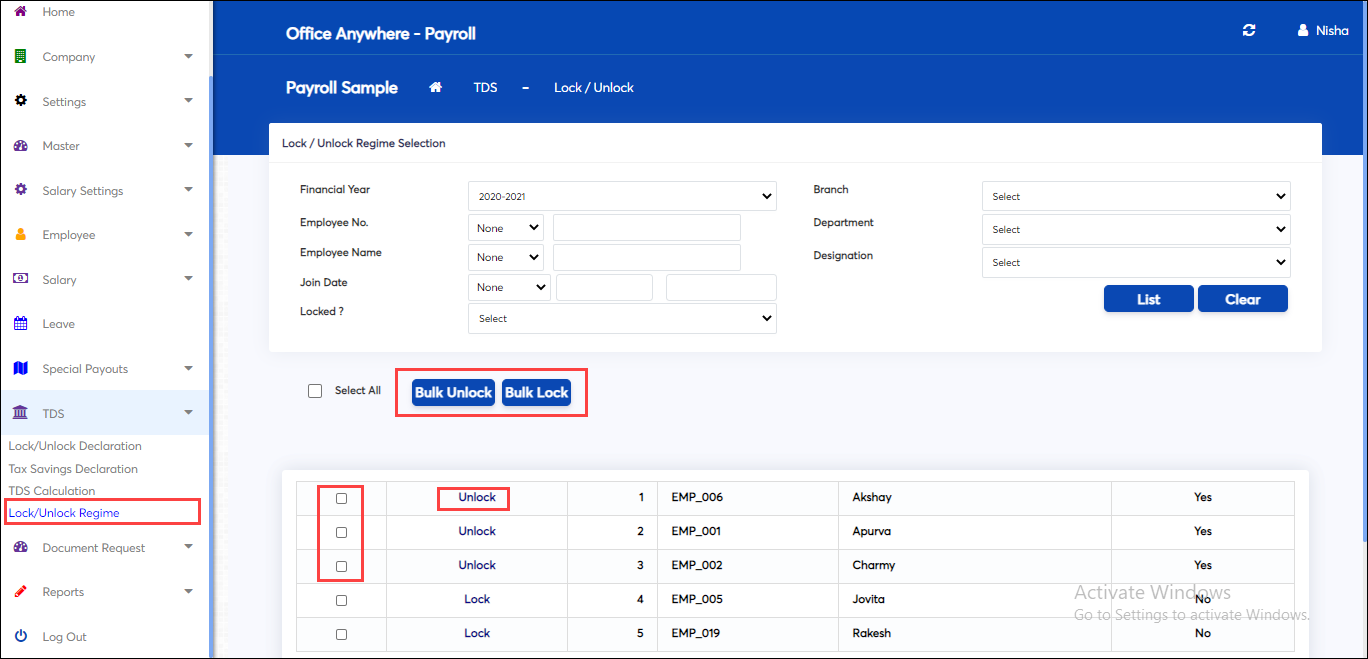Open Lock/Unlock Regime submenu item
The image size is (1368, 659).
pyautogui.click(x=64, y=513)
